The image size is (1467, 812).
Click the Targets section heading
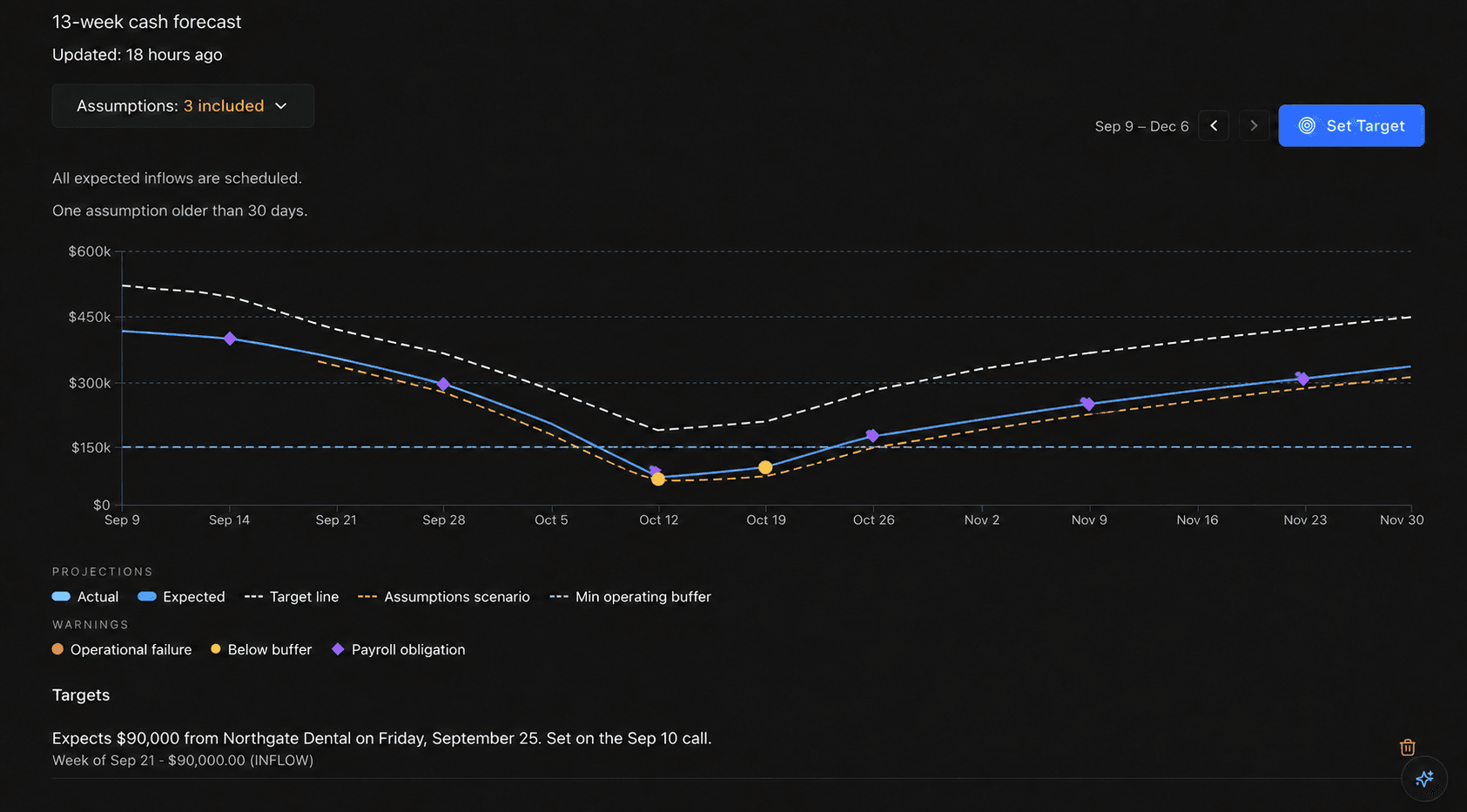81,695
